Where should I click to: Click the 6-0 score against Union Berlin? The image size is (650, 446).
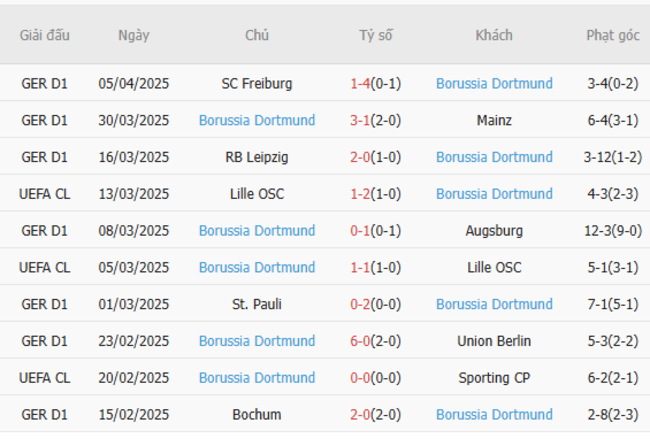(x=360, y=341)
